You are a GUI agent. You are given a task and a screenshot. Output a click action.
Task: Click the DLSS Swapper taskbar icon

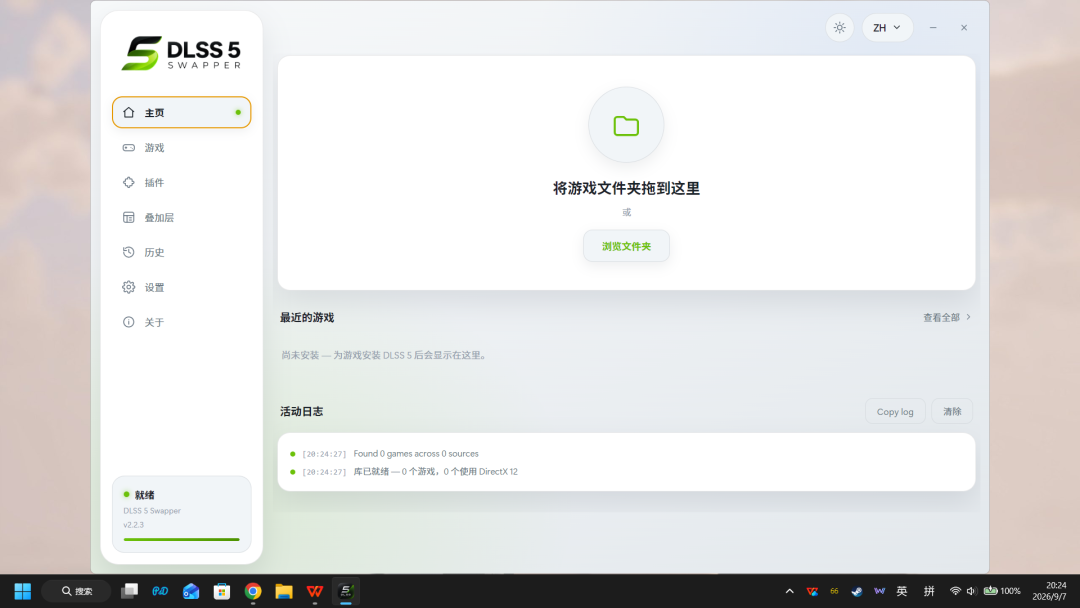[346, 591]
